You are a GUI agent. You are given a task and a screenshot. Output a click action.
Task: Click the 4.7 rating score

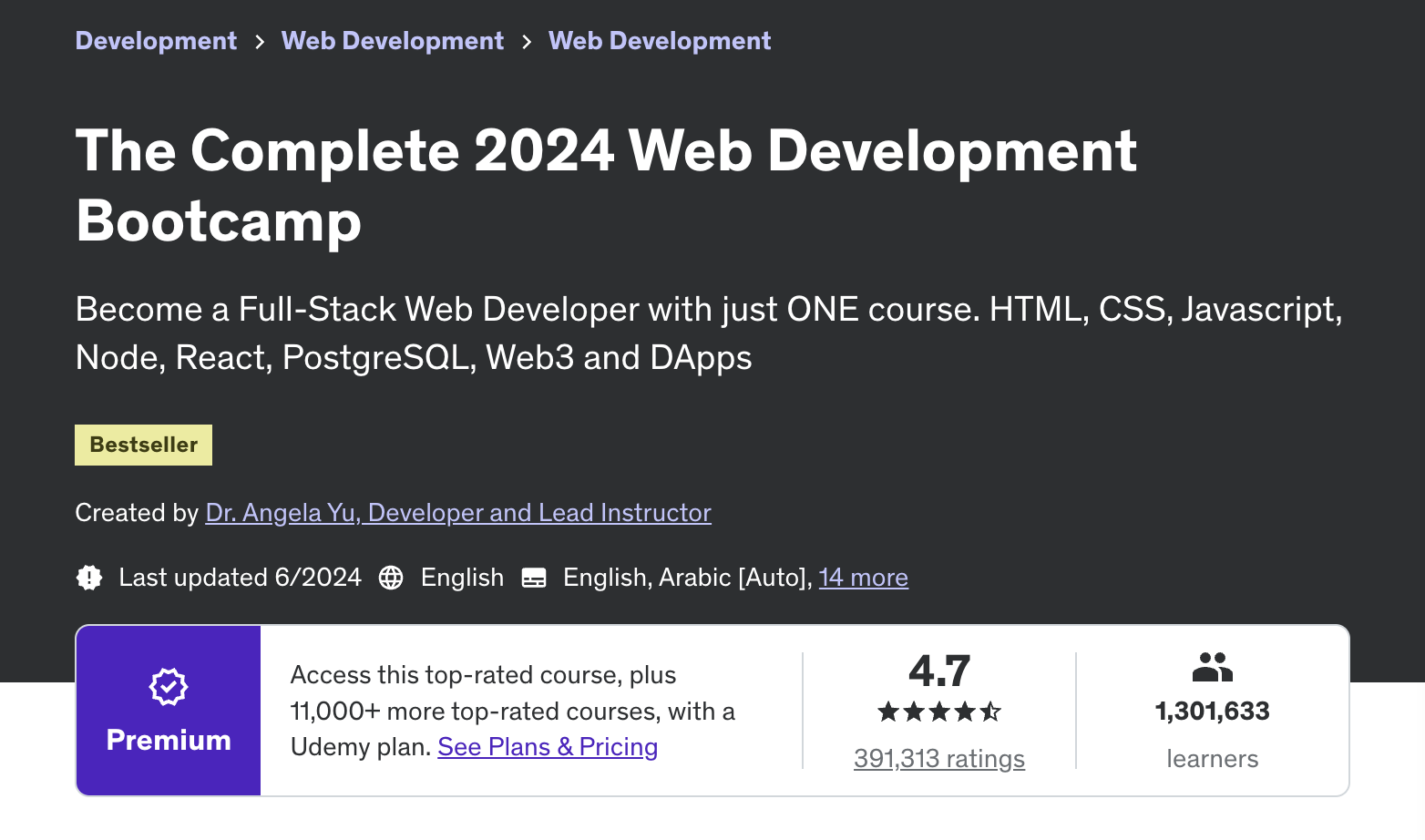(939, 671)
